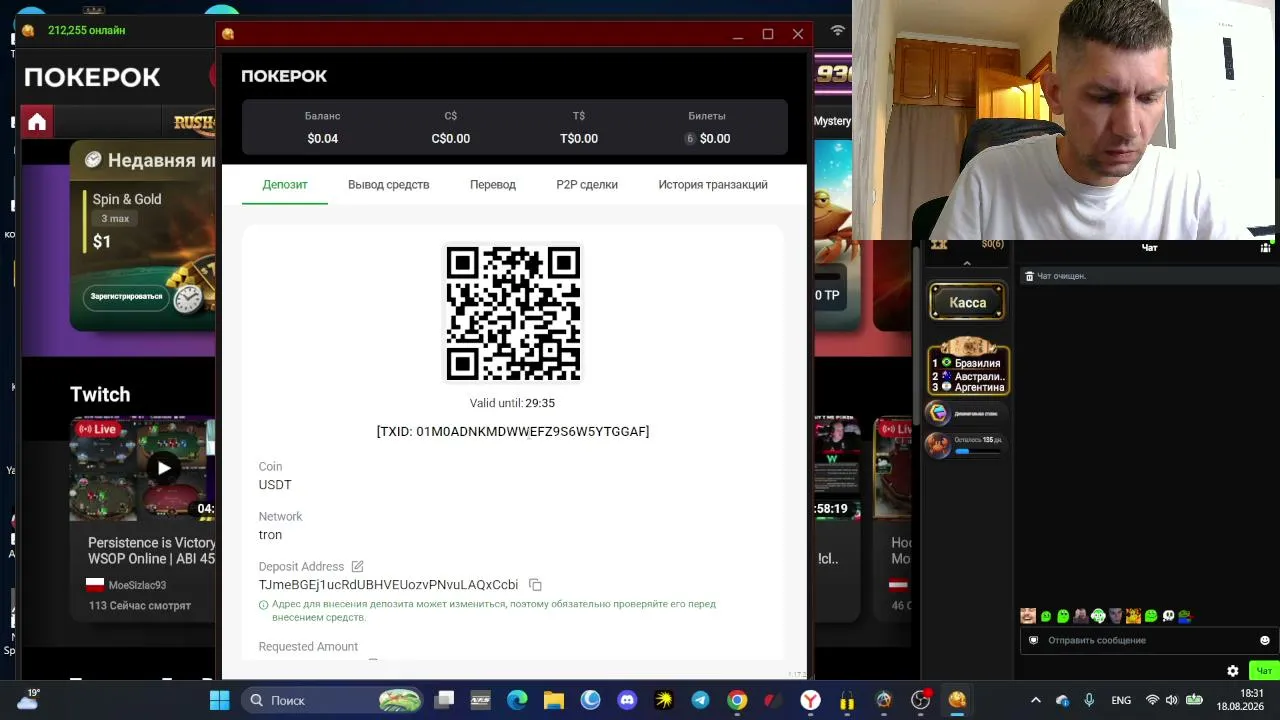Viewport: 1280px width, 720px height.
Task: Open Yandex Browser from the taskbar
Action: 810,700
